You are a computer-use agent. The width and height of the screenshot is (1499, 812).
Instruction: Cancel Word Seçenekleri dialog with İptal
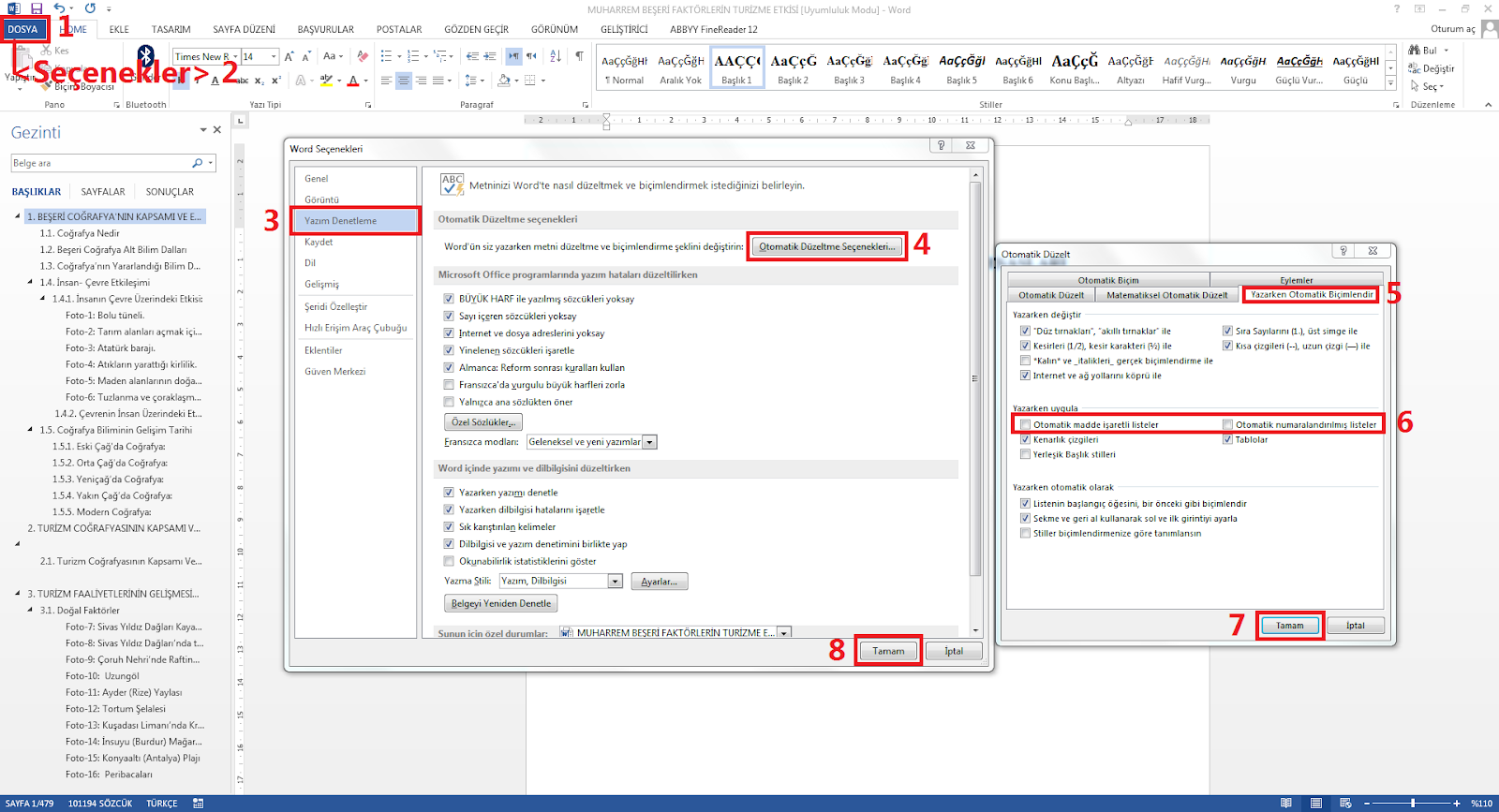[954, 651]
